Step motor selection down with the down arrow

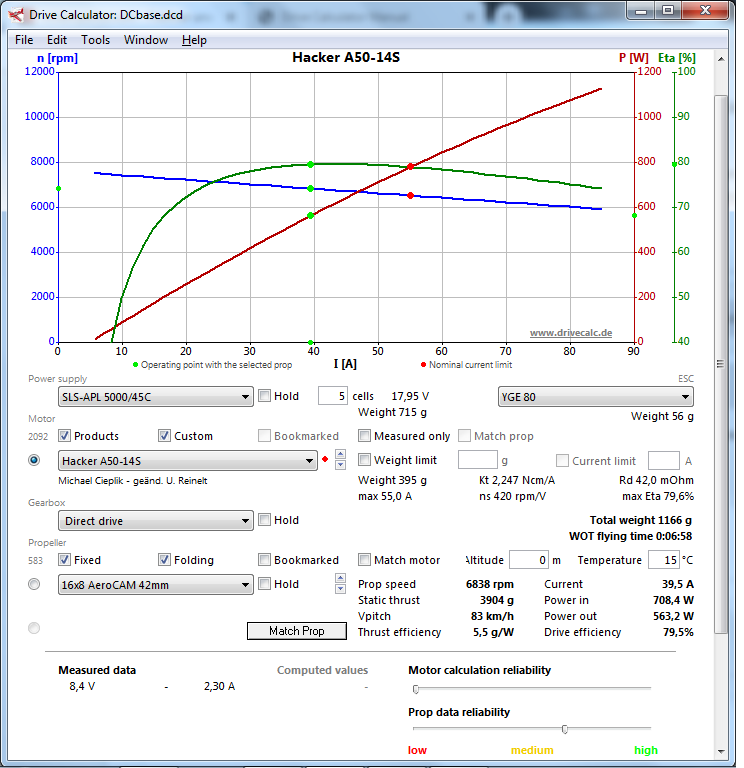(x=340, y=465)
